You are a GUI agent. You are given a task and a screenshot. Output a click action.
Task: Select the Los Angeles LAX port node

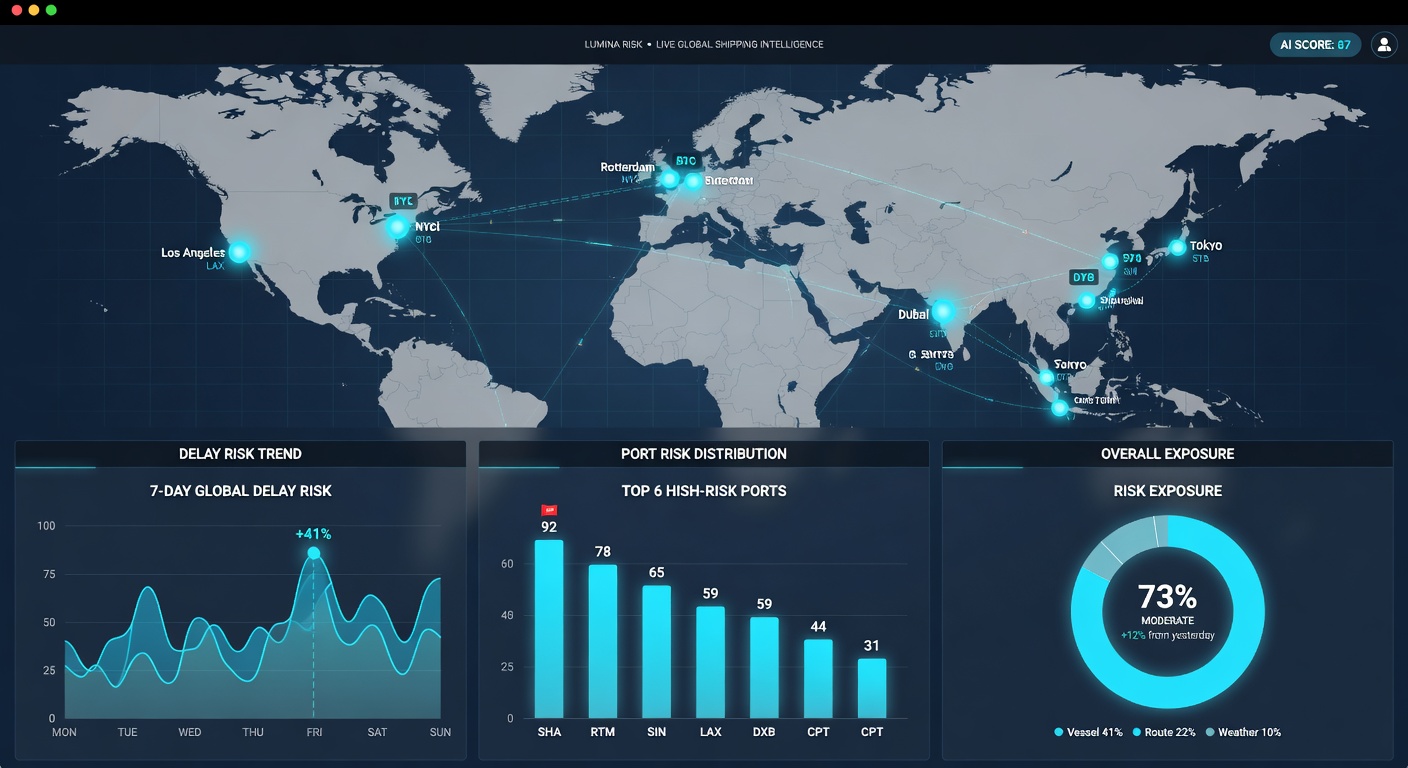238,252
